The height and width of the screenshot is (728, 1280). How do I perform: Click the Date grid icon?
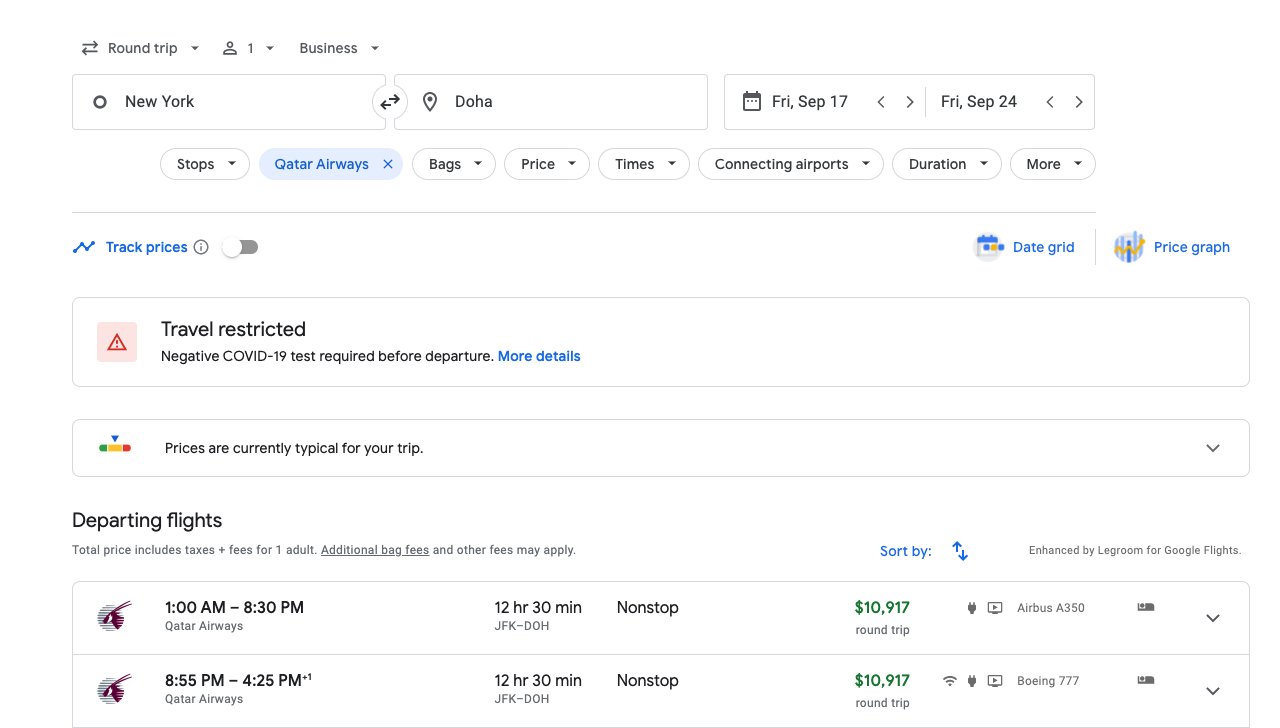click(x=989, y=247)
